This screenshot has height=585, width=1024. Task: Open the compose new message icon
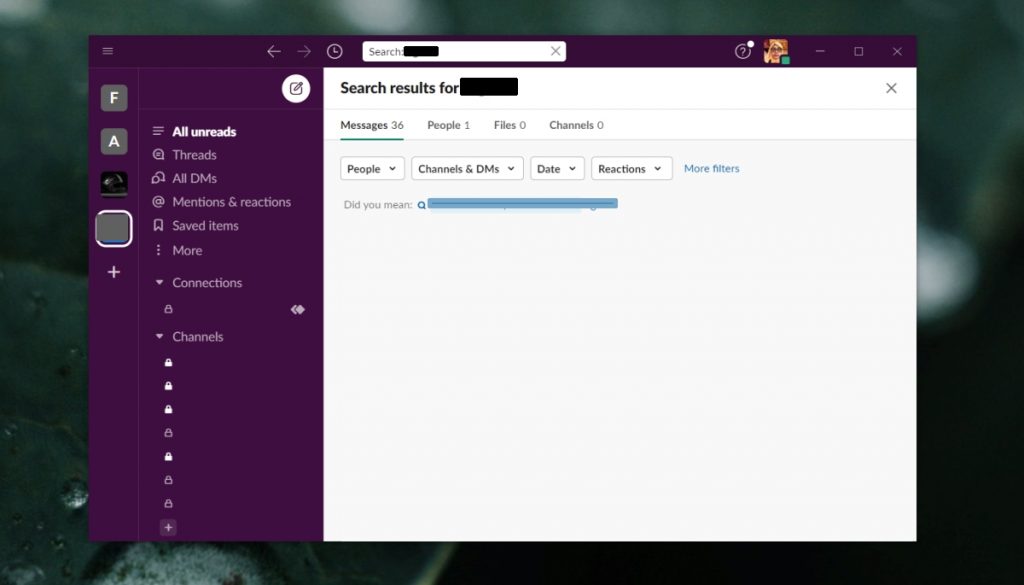pyautogui.click(x=296, y=88)
